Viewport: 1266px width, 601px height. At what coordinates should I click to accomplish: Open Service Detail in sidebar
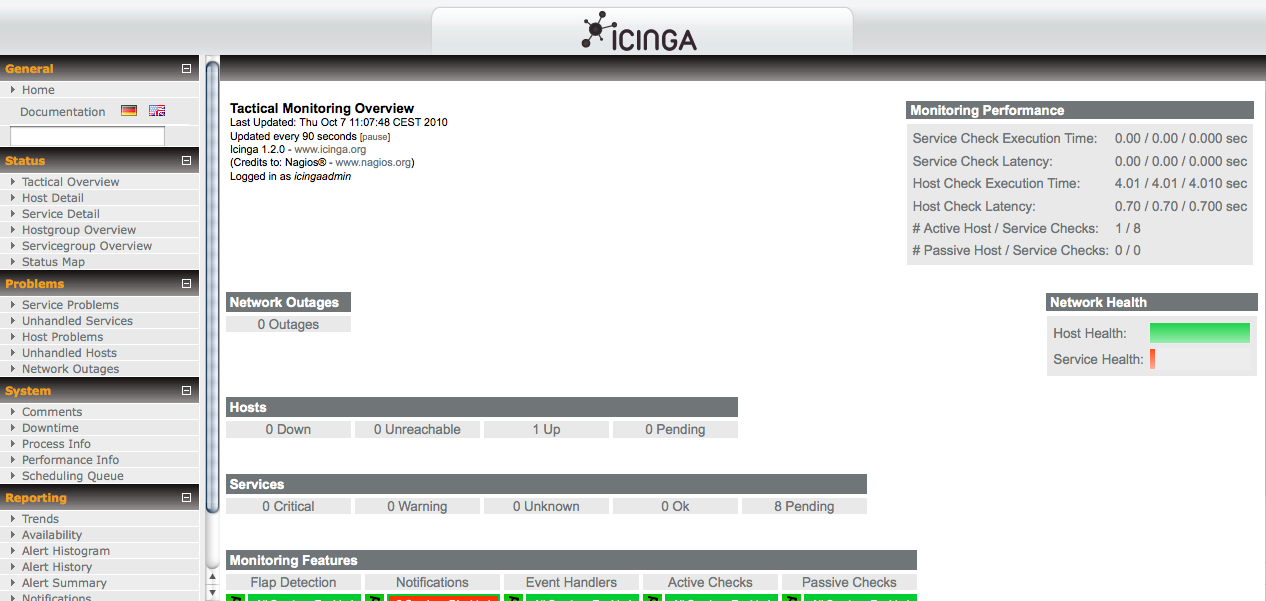(x=61, y=214)
